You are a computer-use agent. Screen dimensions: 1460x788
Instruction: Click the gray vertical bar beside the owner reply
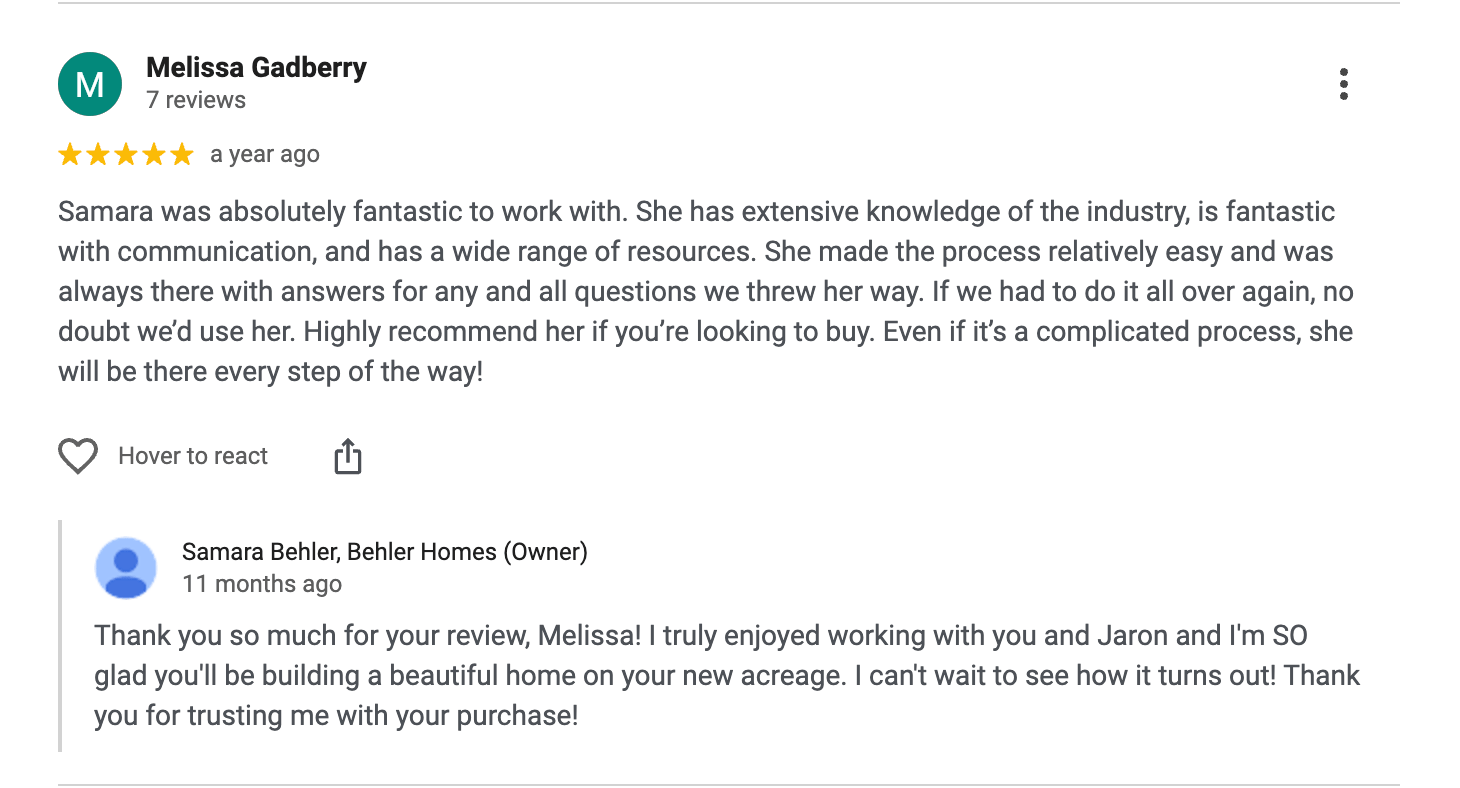[x=61, y=636]
